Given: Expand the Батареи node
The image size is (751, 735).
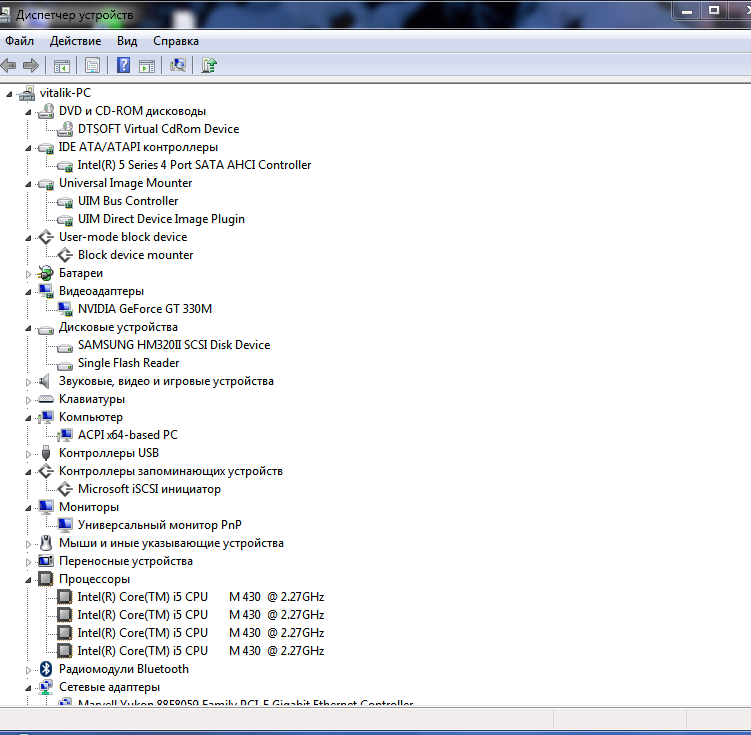Looking at the screenshot, I should 28,274.
